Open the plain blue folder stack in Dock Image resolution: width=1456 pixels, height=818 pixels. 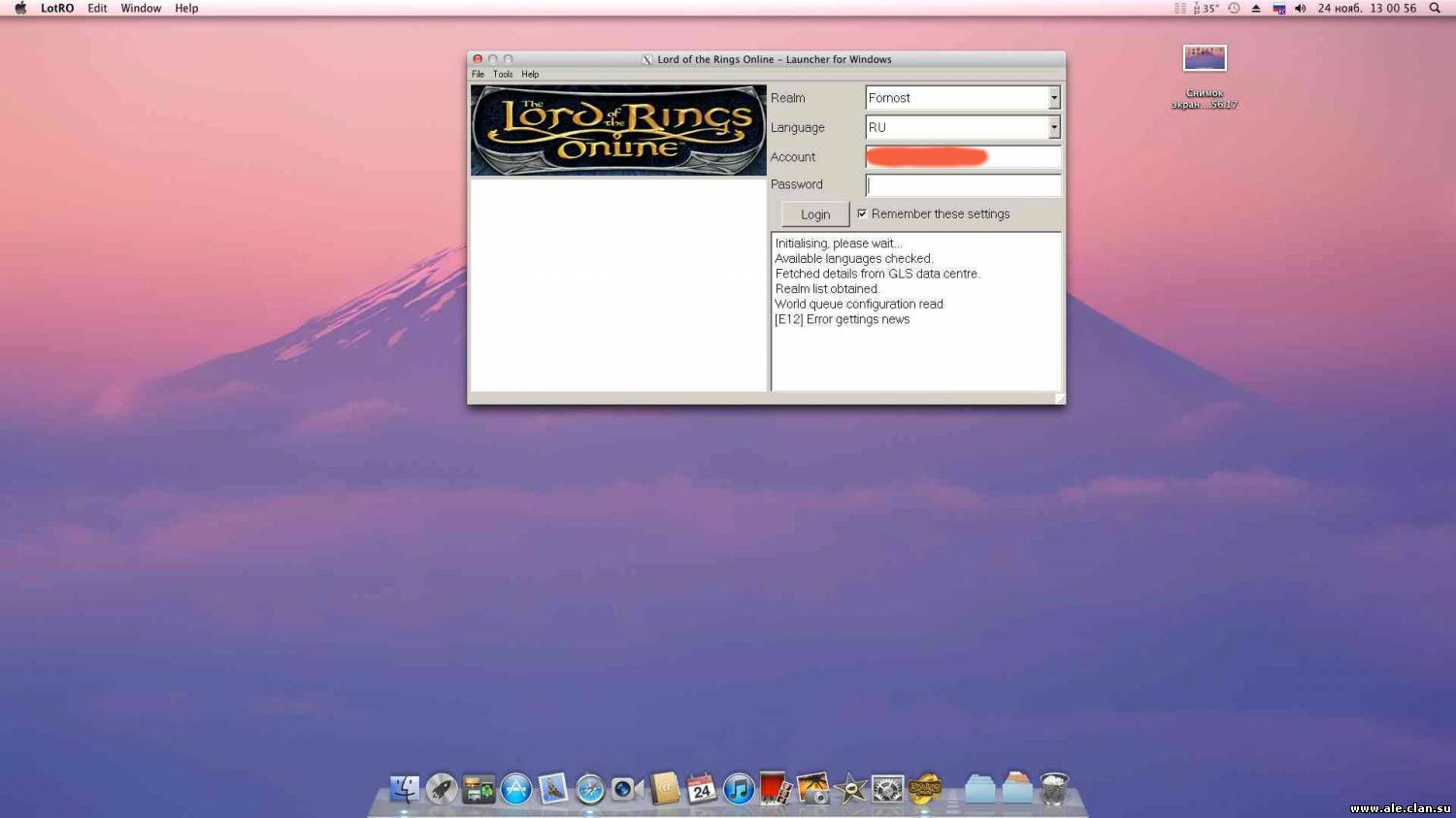pyautogui.click(x=980, y=789)
